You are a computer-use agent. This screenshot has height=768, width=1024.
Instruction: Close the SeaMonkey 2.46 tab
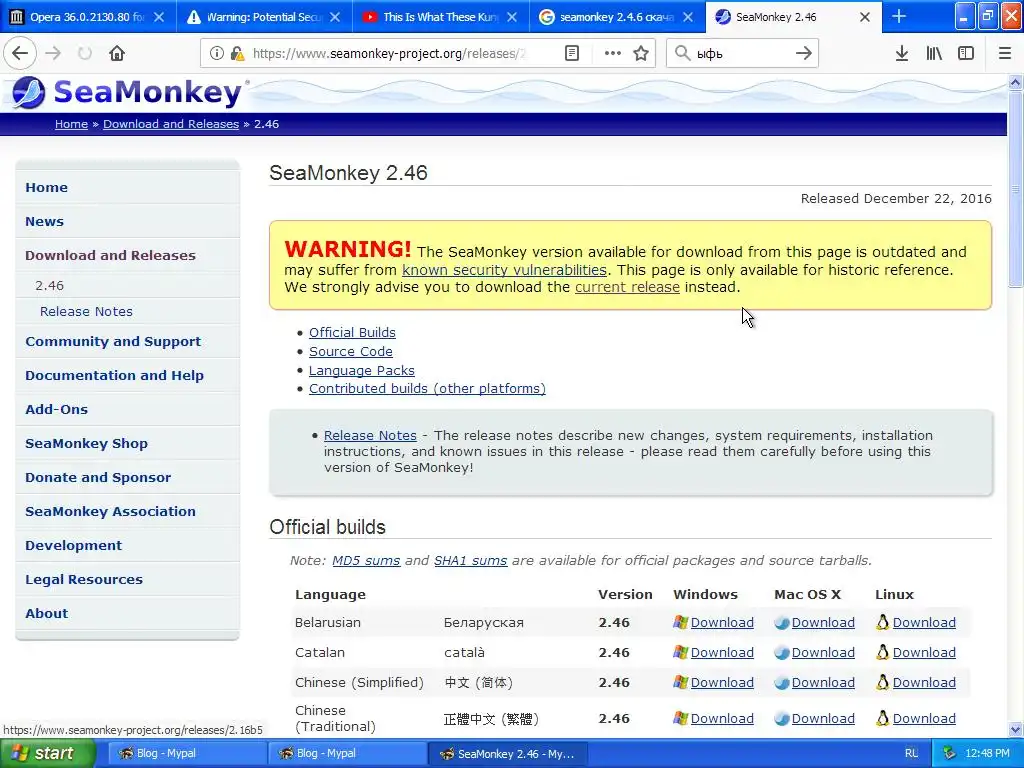click(865, 18)
